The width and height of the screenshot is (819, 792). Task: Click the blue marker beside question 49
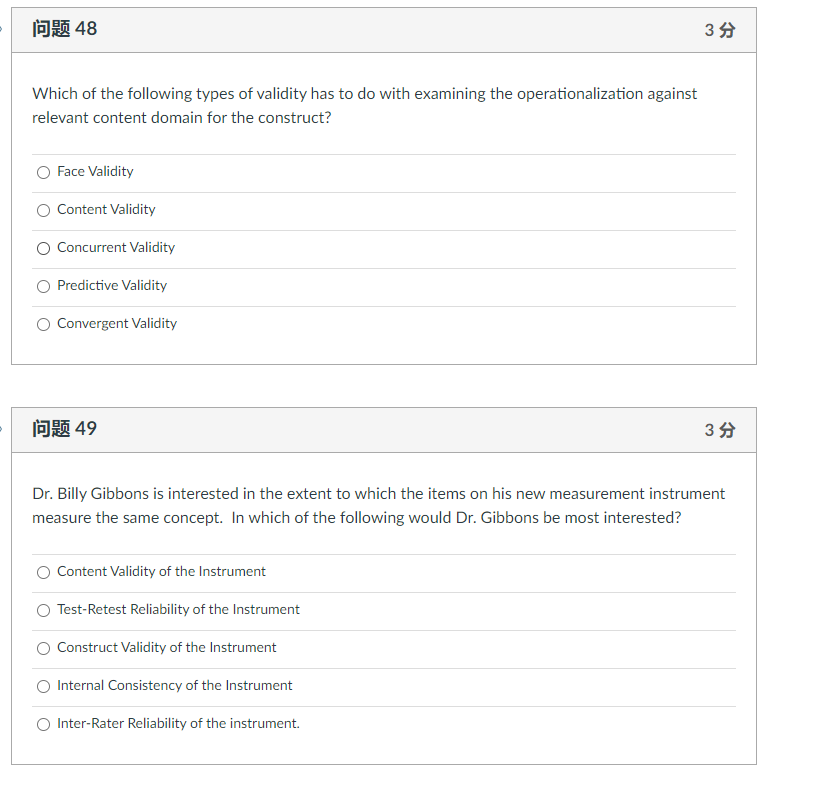(3, 428)
